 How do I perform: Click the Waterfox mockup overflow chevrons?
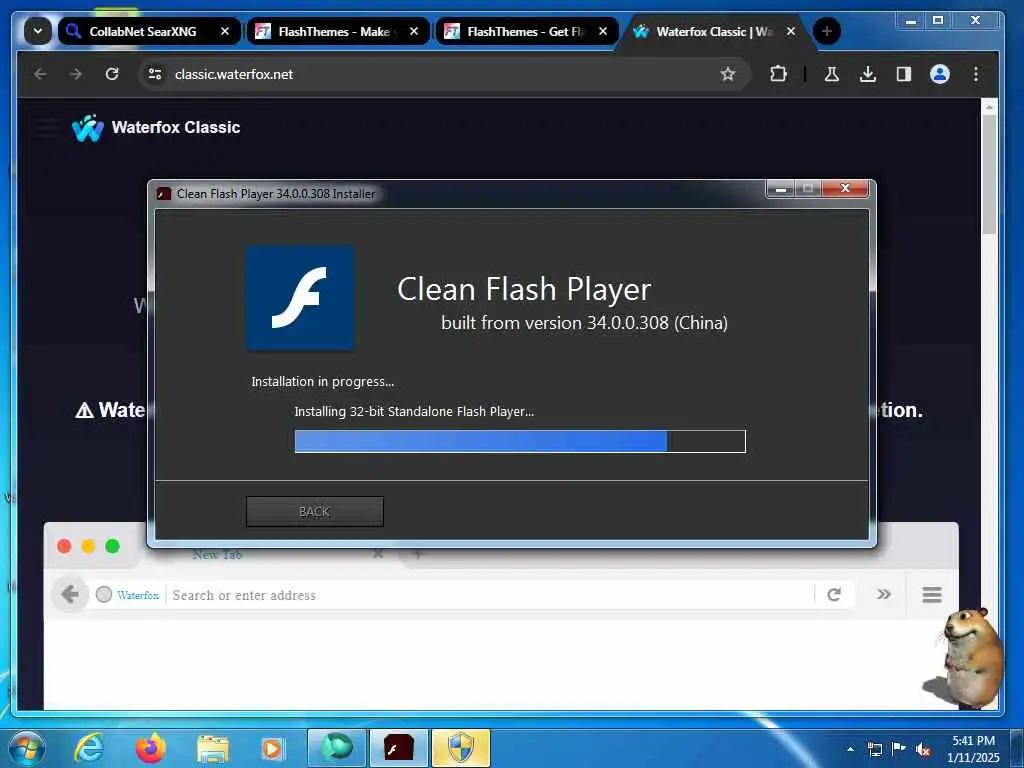pos(884,594)
